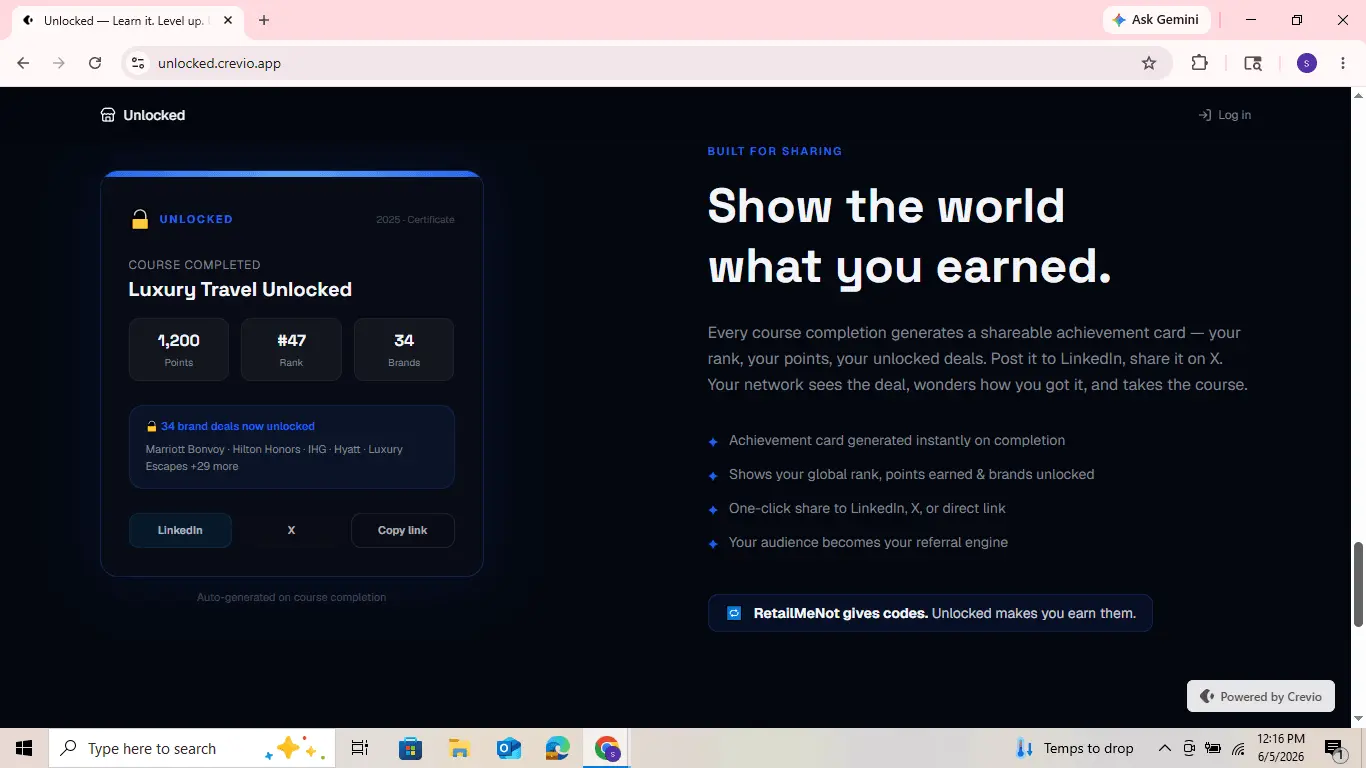Open the Powered by Crevio badge
Image resolution: width=1366 pixels, height=768 pixels.
coord(1261,696)
